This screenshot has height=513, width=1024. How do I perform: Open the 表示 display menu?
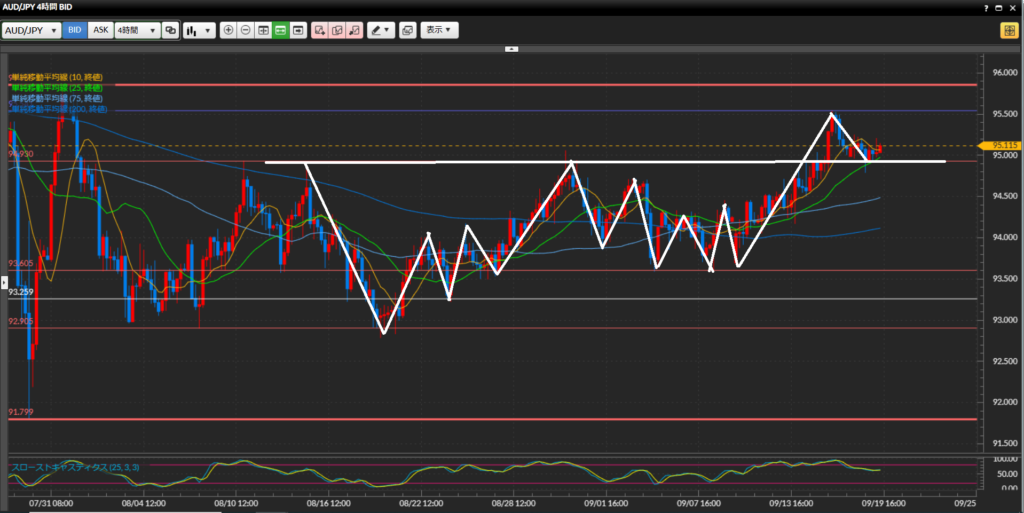pyautogui.click(x=439, y=30)
